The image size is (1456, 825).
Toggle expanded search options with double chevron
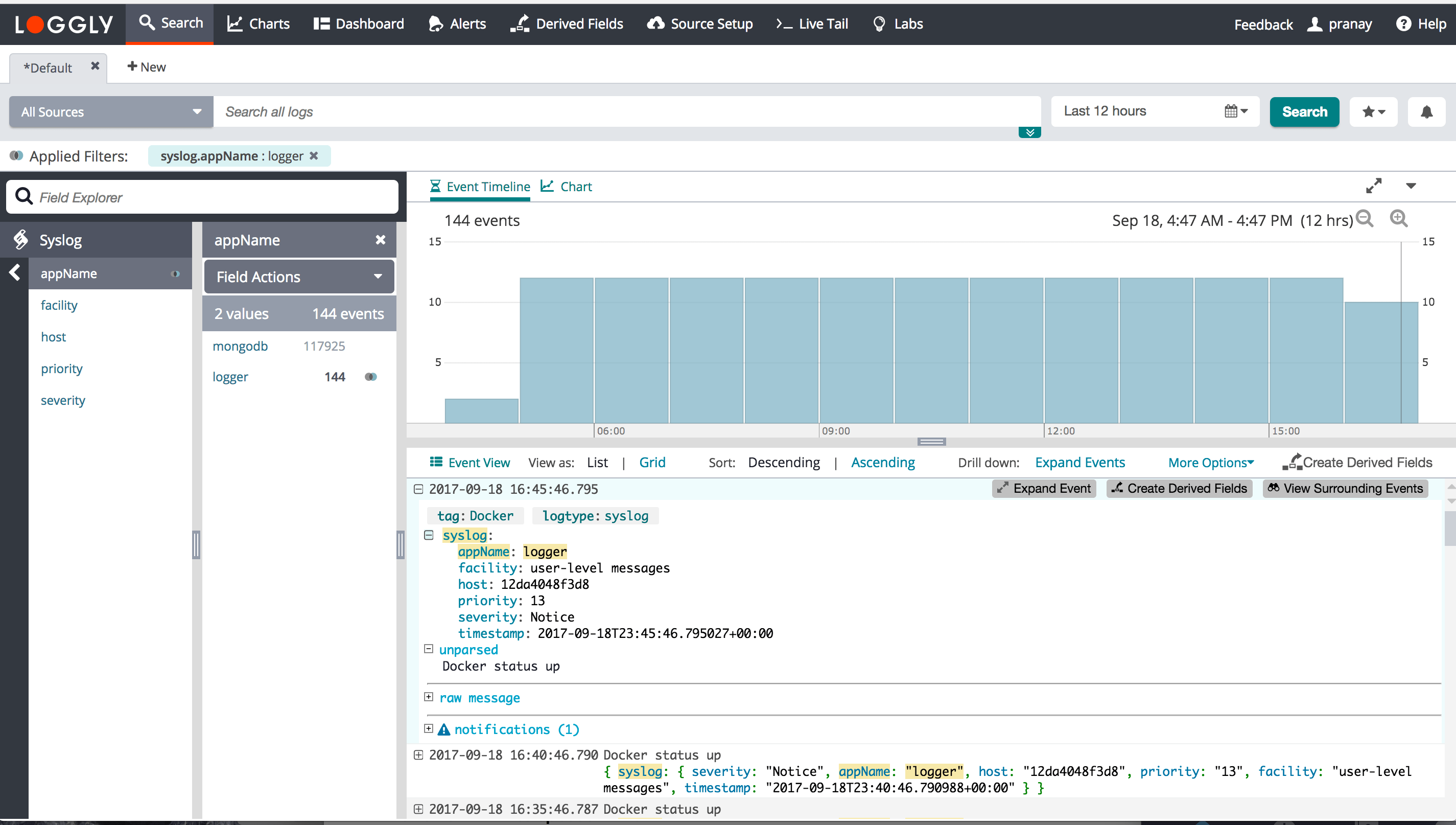pyautogui.click(x=1029, y=132)
